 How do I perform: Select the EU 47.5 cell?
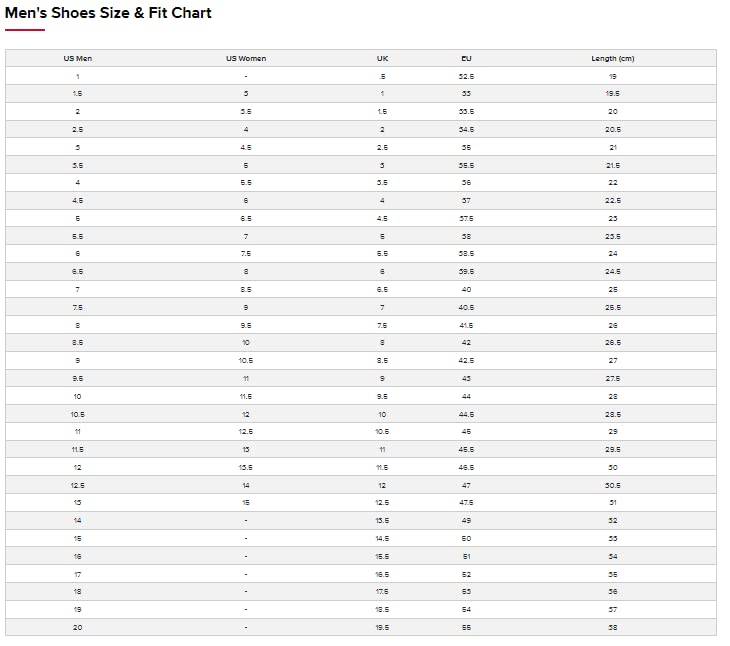click(x=466, y=502)
